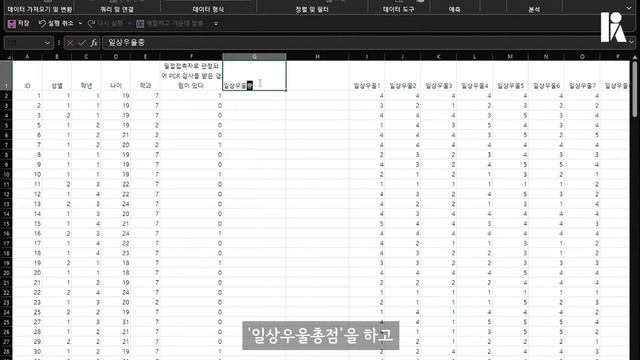This screenshot has height=360, width=640.
Task: Click the ID cell with value 10
Action: 27,175
